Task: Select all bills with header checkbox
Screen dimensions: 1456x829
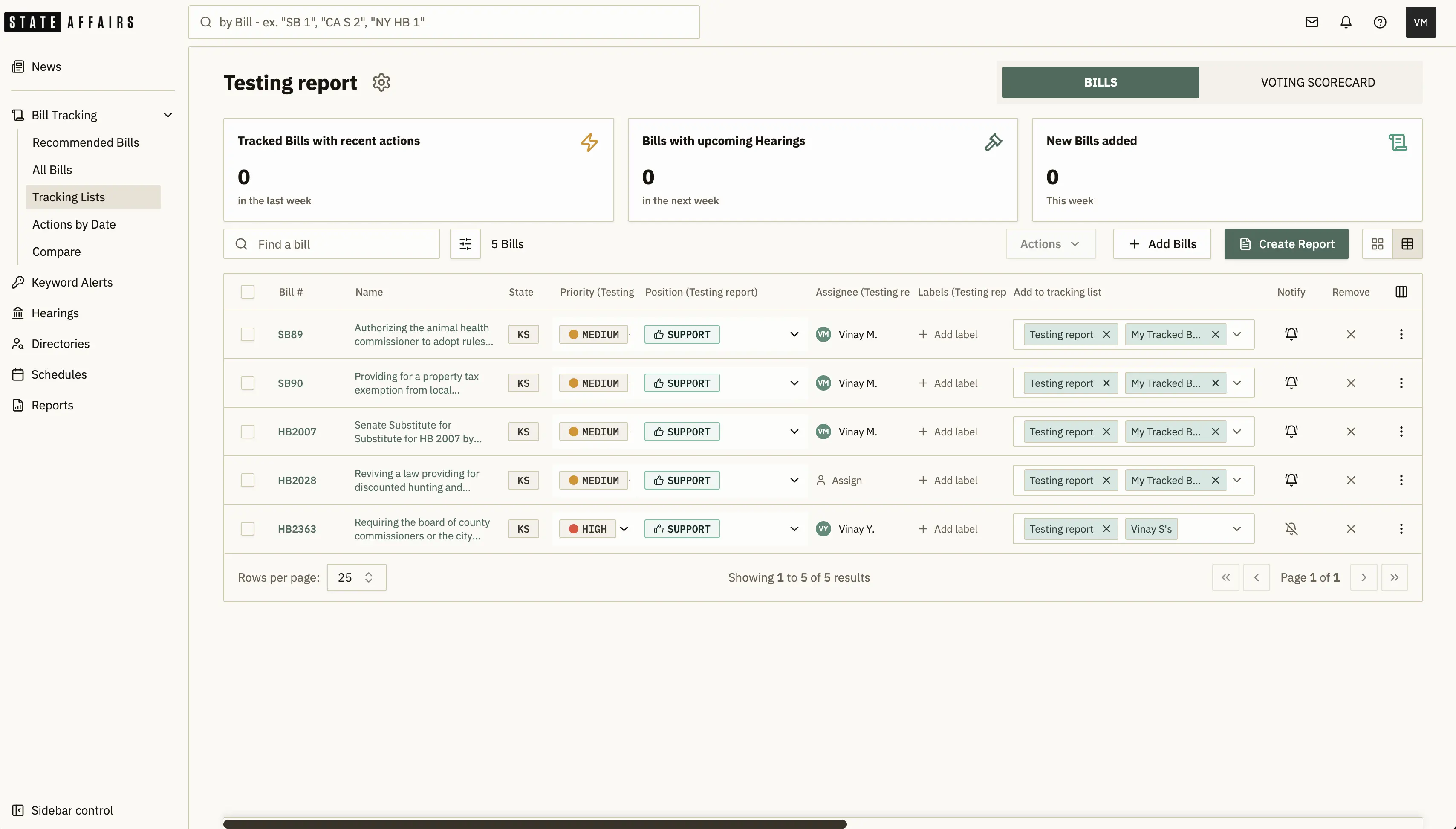Action: click(x=248, y=292)
